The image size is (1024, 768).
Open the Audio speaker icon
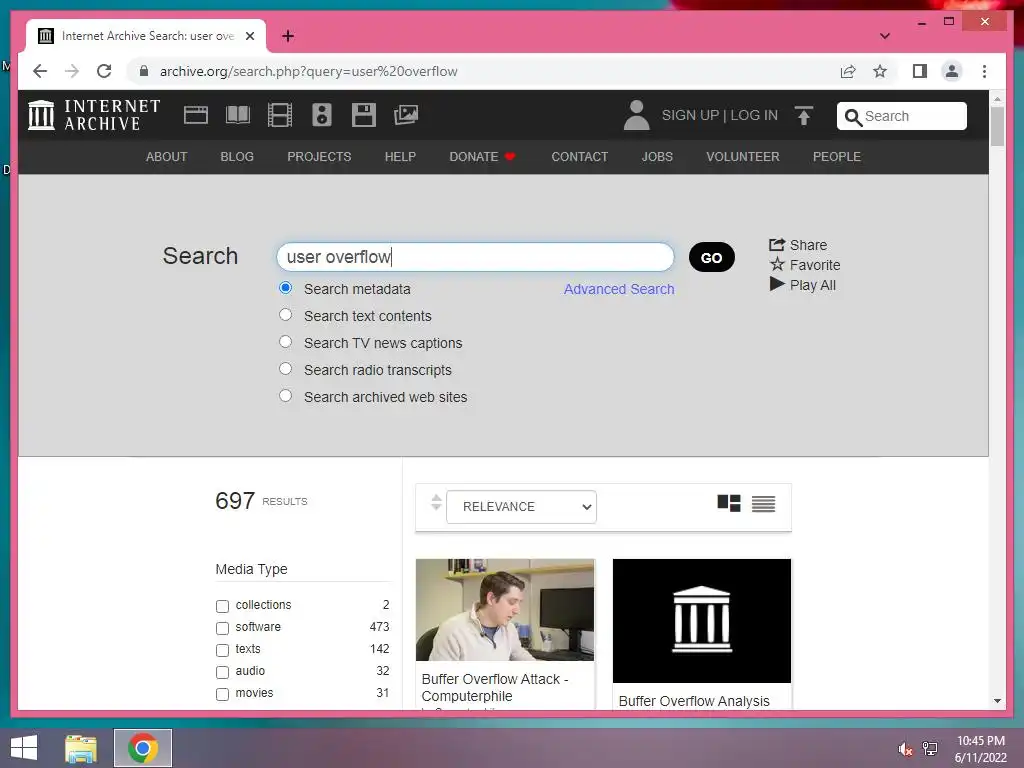[x=321, y=115]
